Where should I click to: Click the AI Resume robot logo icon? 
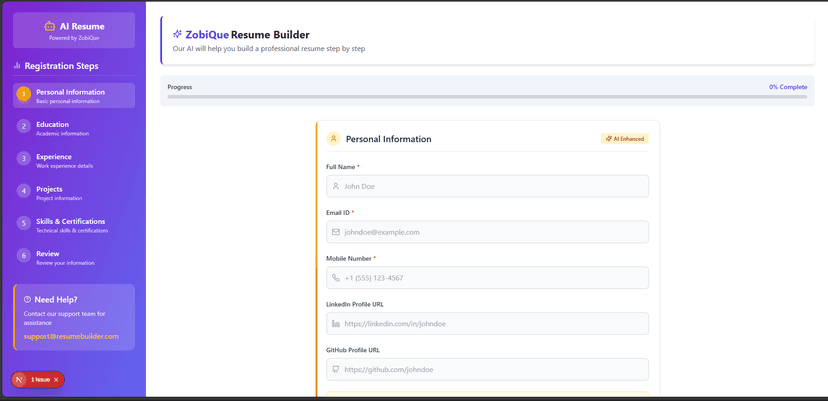click(50, 26)
